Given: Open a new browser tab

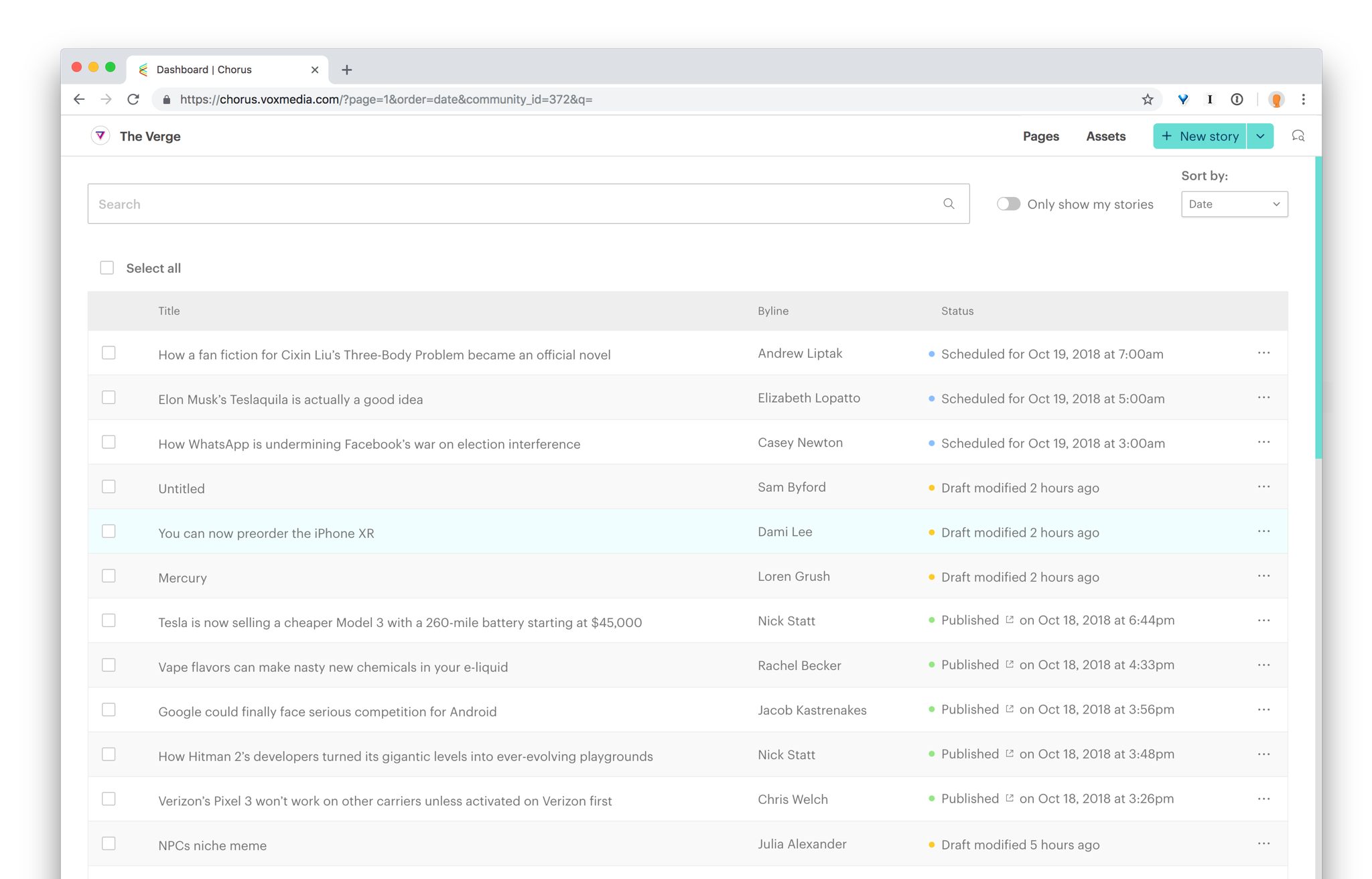Looking at the screenshot, I should coord(346,70).
